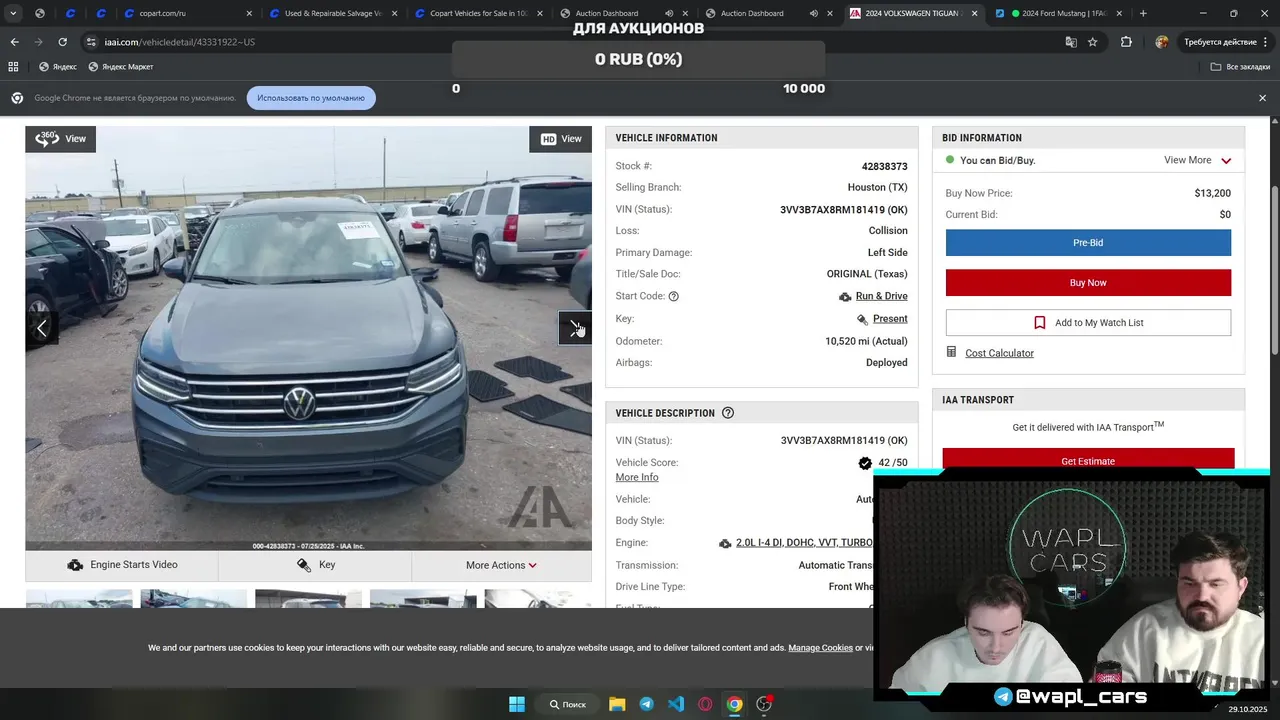
Task: Mute the second Auction Dashboard tab audio
Action: click(813, 14)
